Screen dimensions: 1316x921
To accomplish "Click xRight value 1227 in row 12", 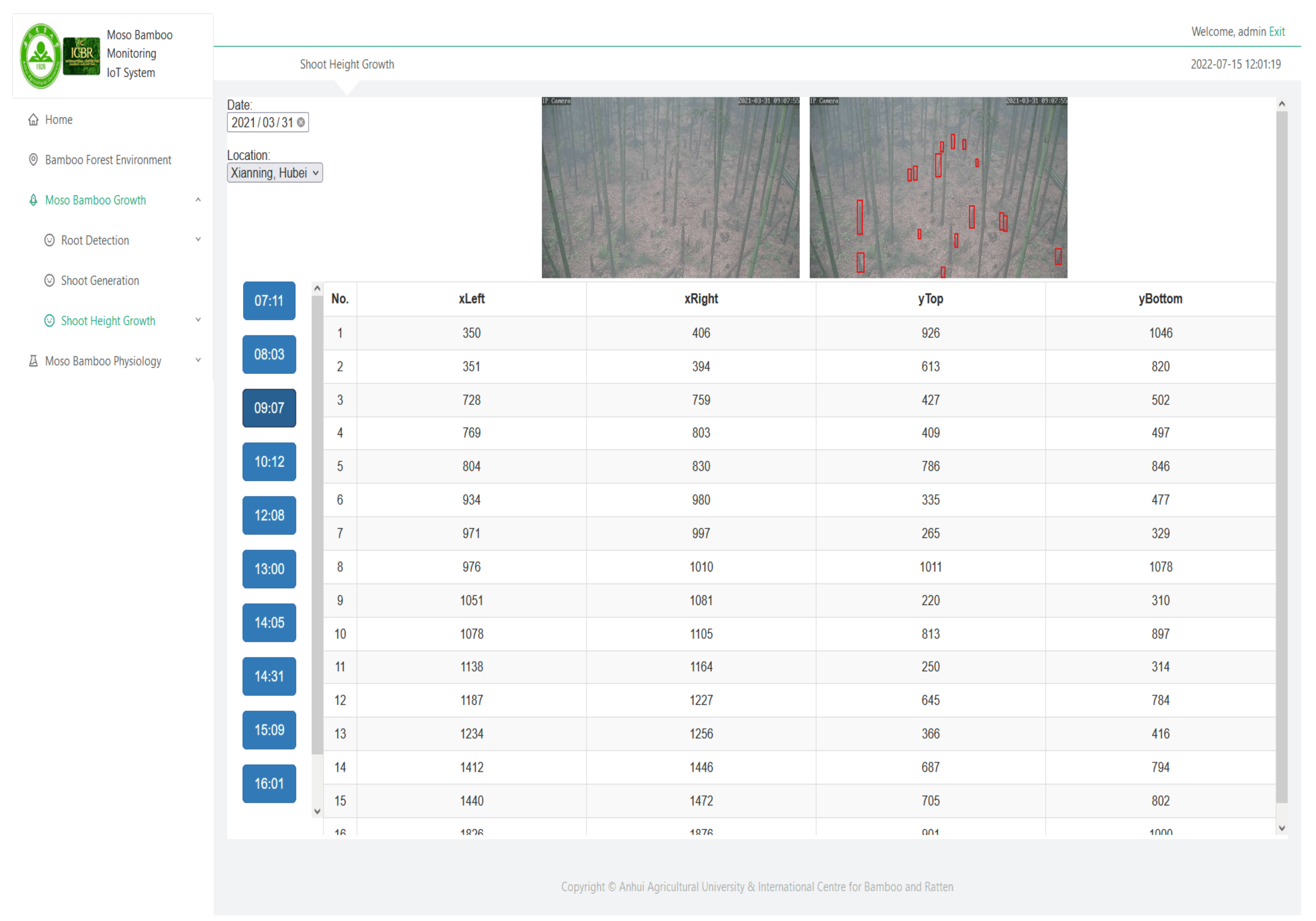I will click(701, 700).
